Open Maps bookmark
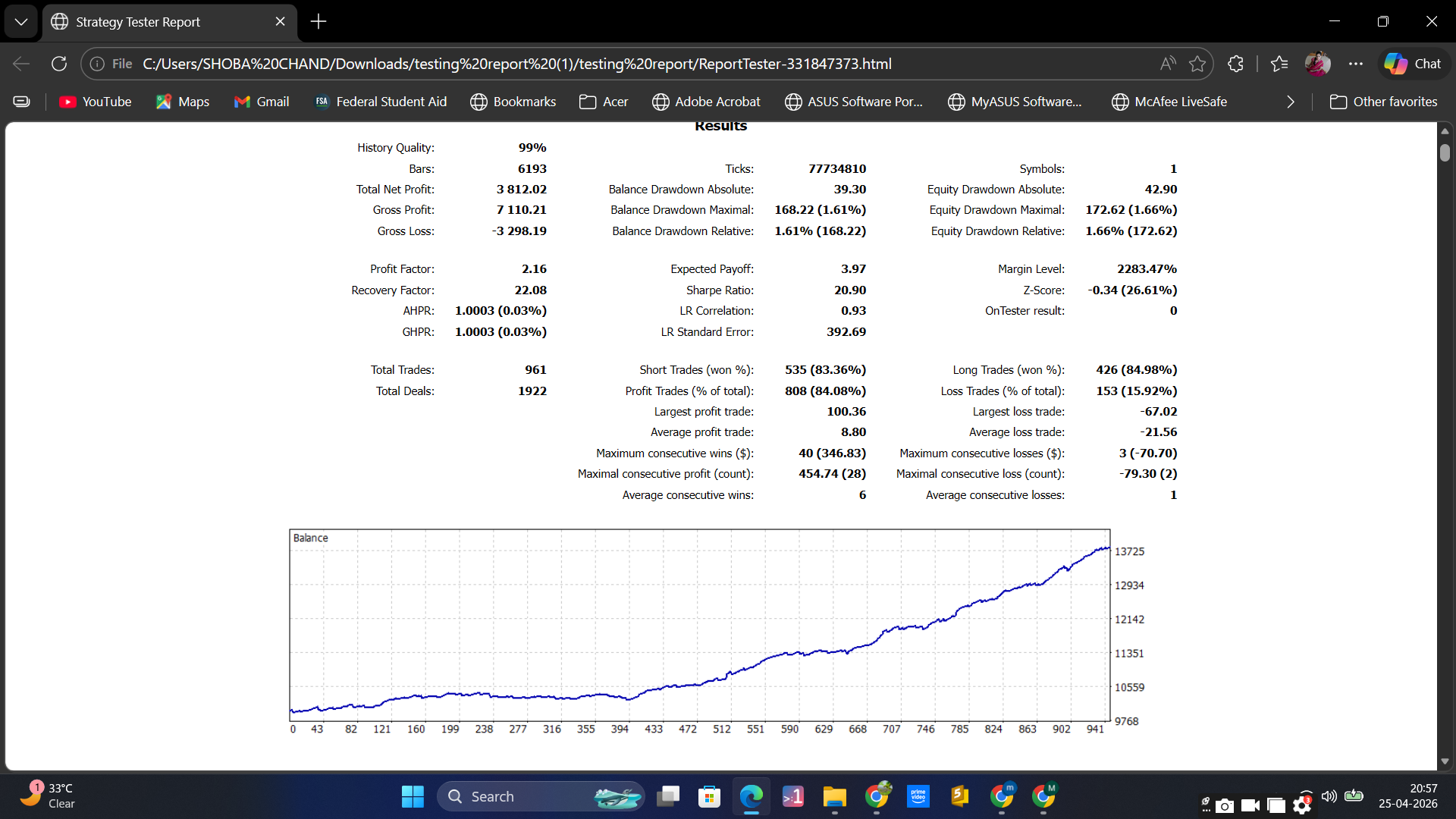This screenshot has height=819, width=1456. 183,102
